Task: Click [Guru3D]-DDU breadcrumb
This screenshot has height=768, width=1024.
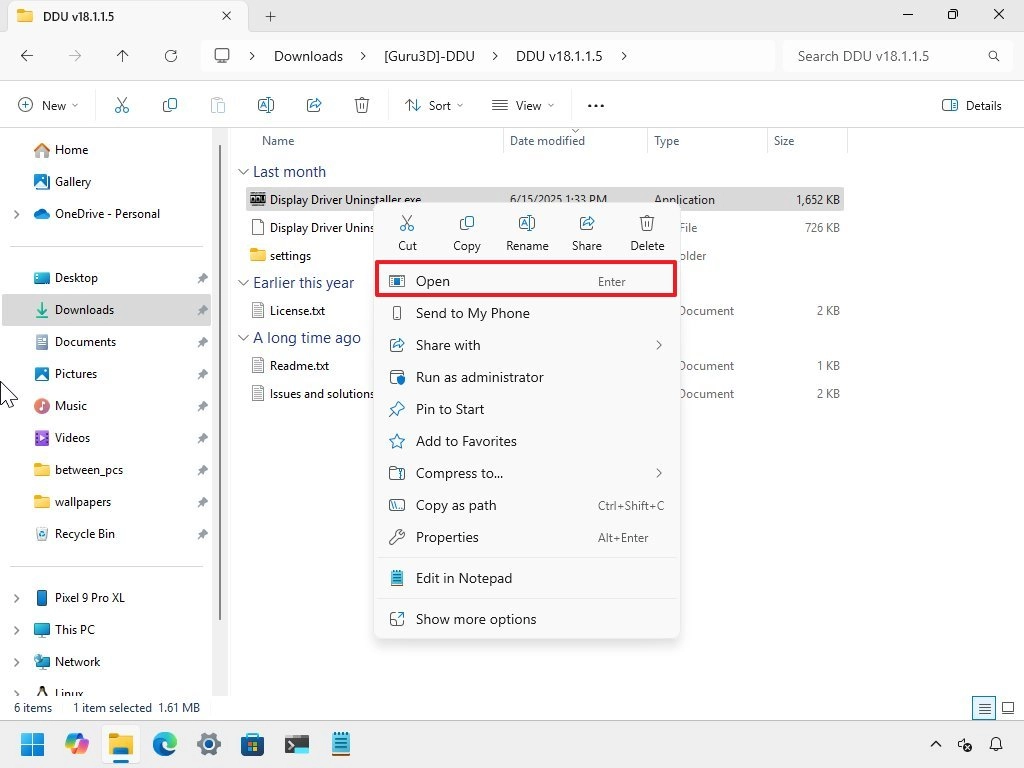Action: 429,56
